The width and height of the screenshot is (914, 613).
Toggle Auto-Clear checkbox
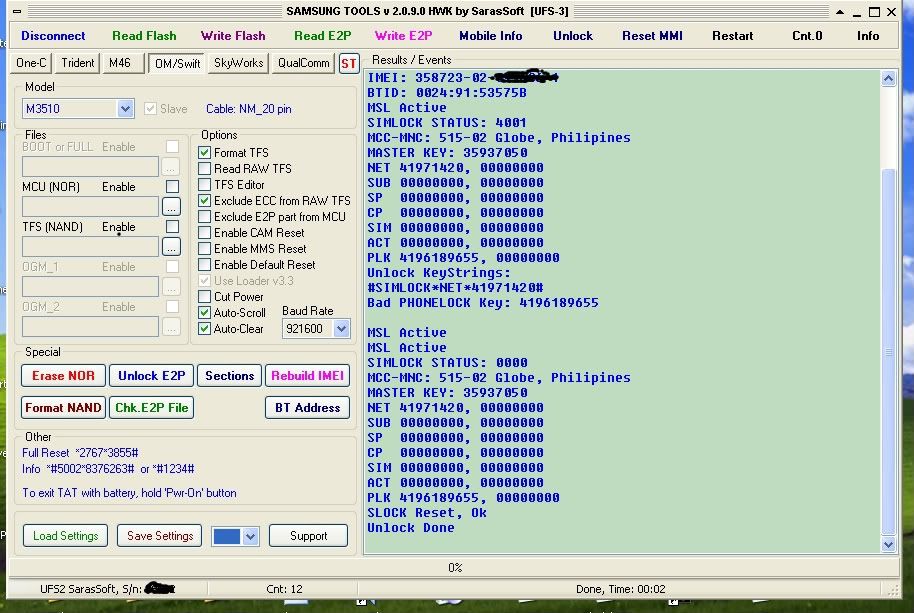click(x=205, y=329)
